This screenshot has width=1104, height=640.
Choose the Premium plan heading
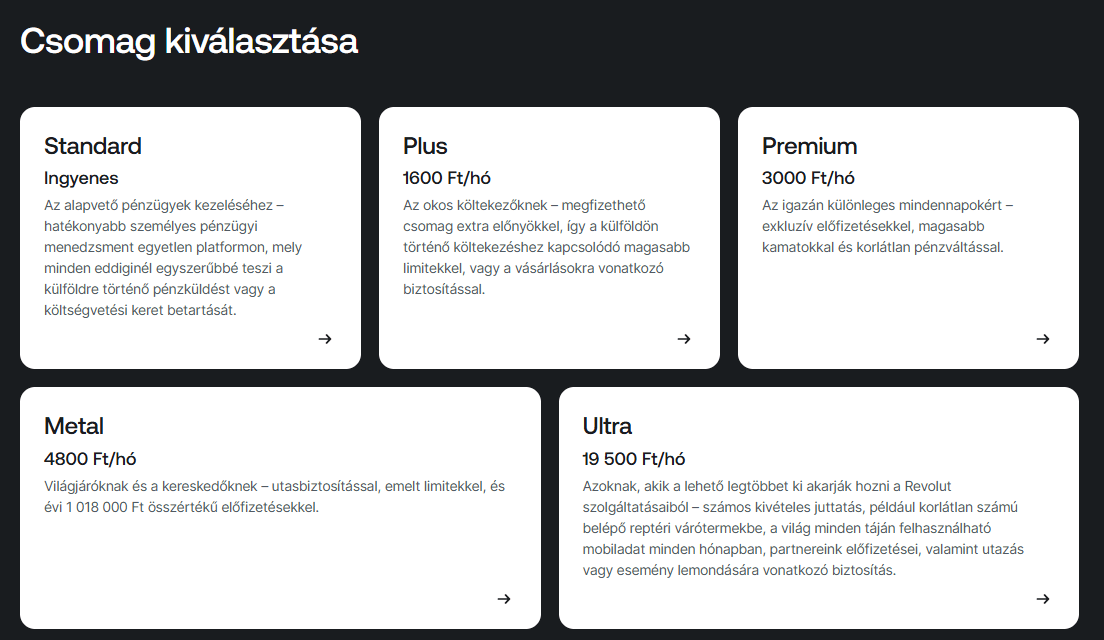809,146
